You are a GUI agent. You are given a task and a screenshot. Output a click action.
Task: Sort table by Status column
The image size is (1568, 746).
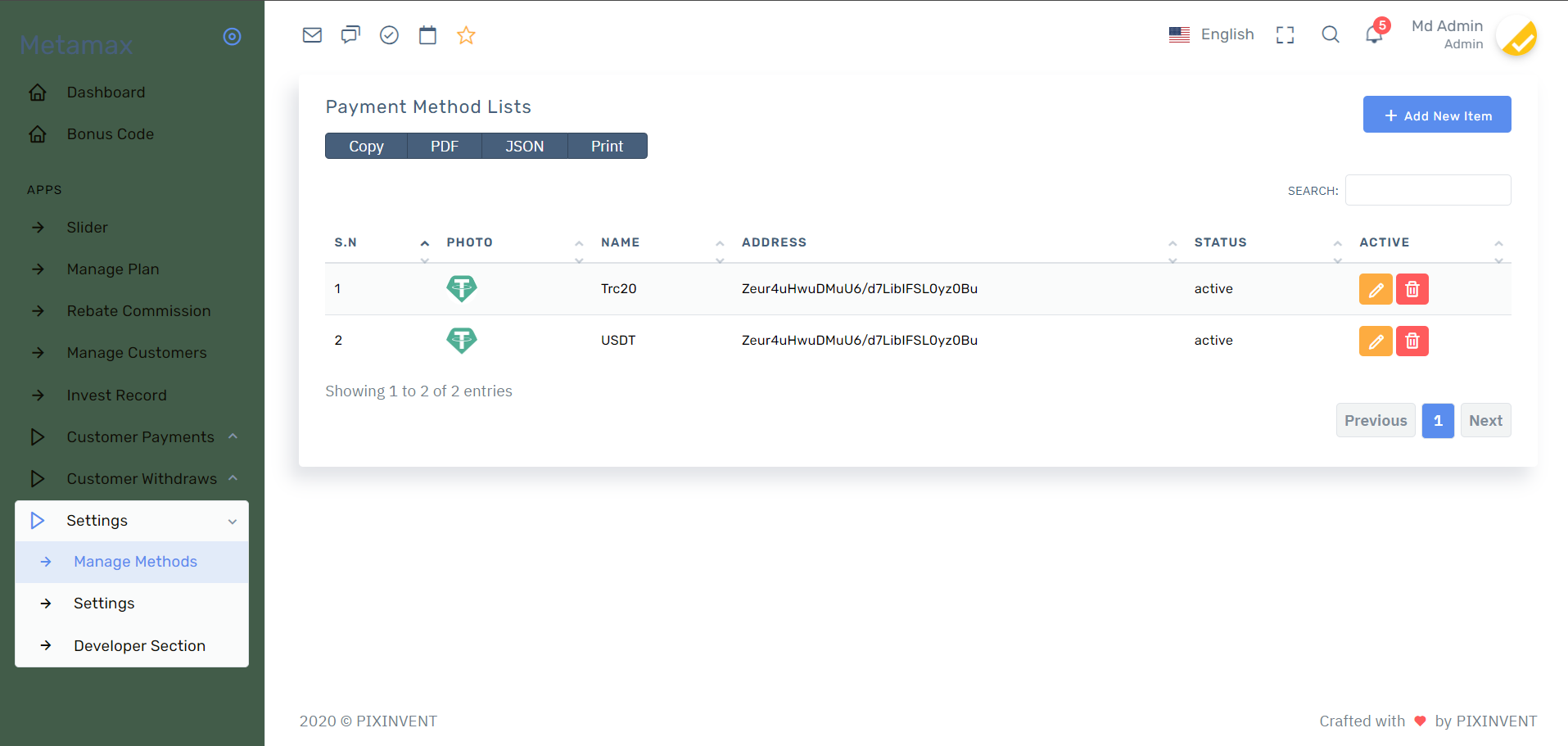tap(1268, 242)
